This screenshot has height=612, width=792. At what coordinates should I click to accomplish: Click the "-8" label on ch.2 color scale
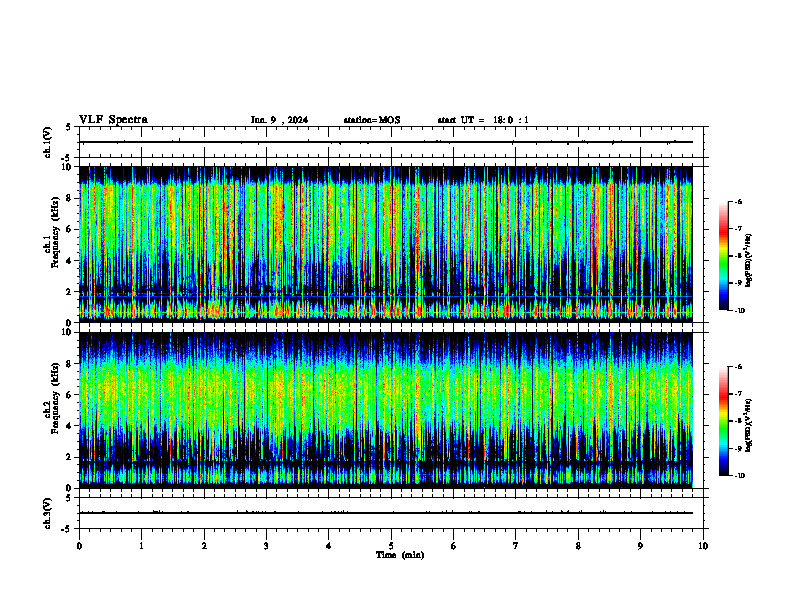click(x=738, y=421)
